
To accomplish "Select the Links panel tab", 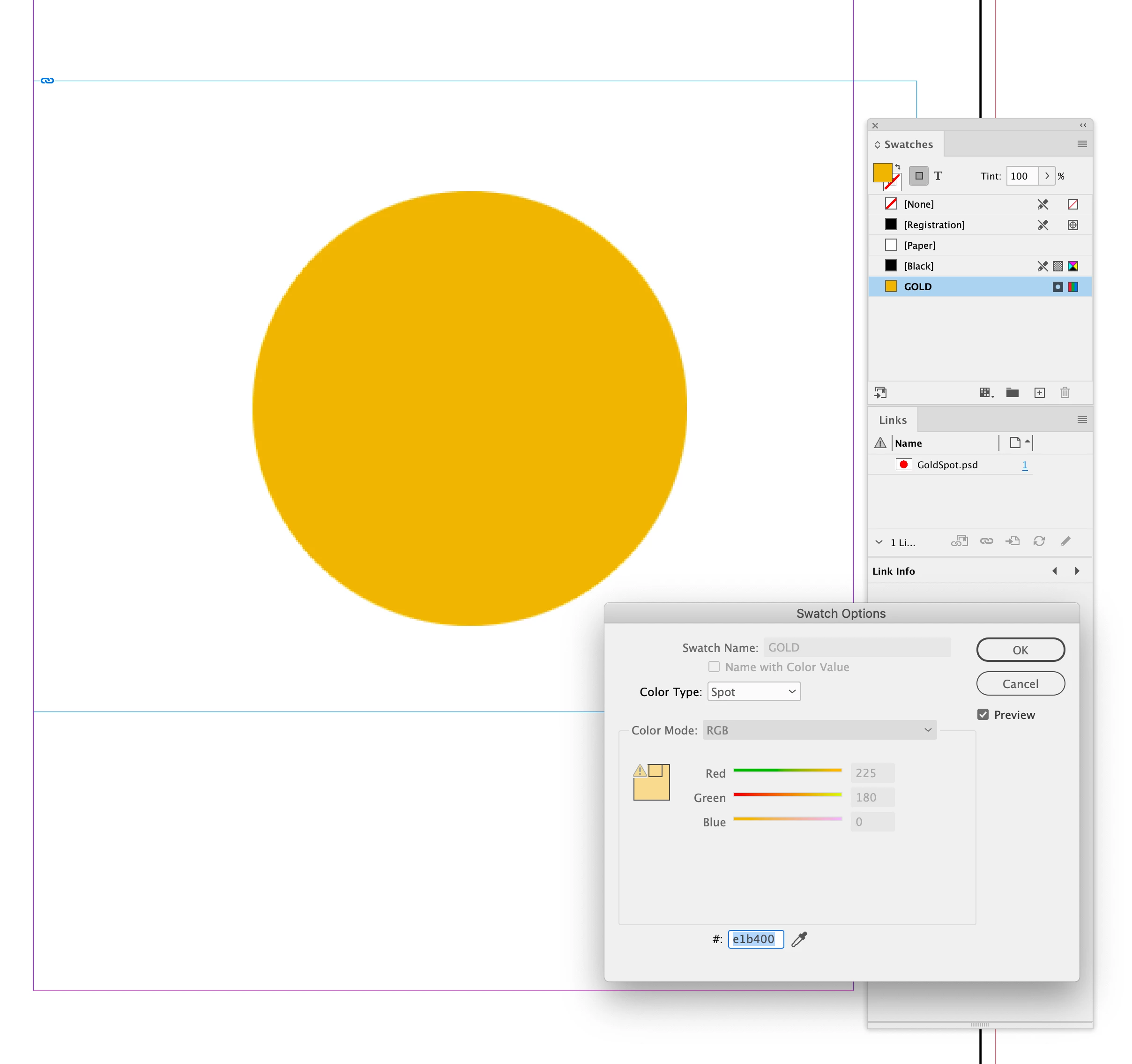I will [x=892, y=420].
